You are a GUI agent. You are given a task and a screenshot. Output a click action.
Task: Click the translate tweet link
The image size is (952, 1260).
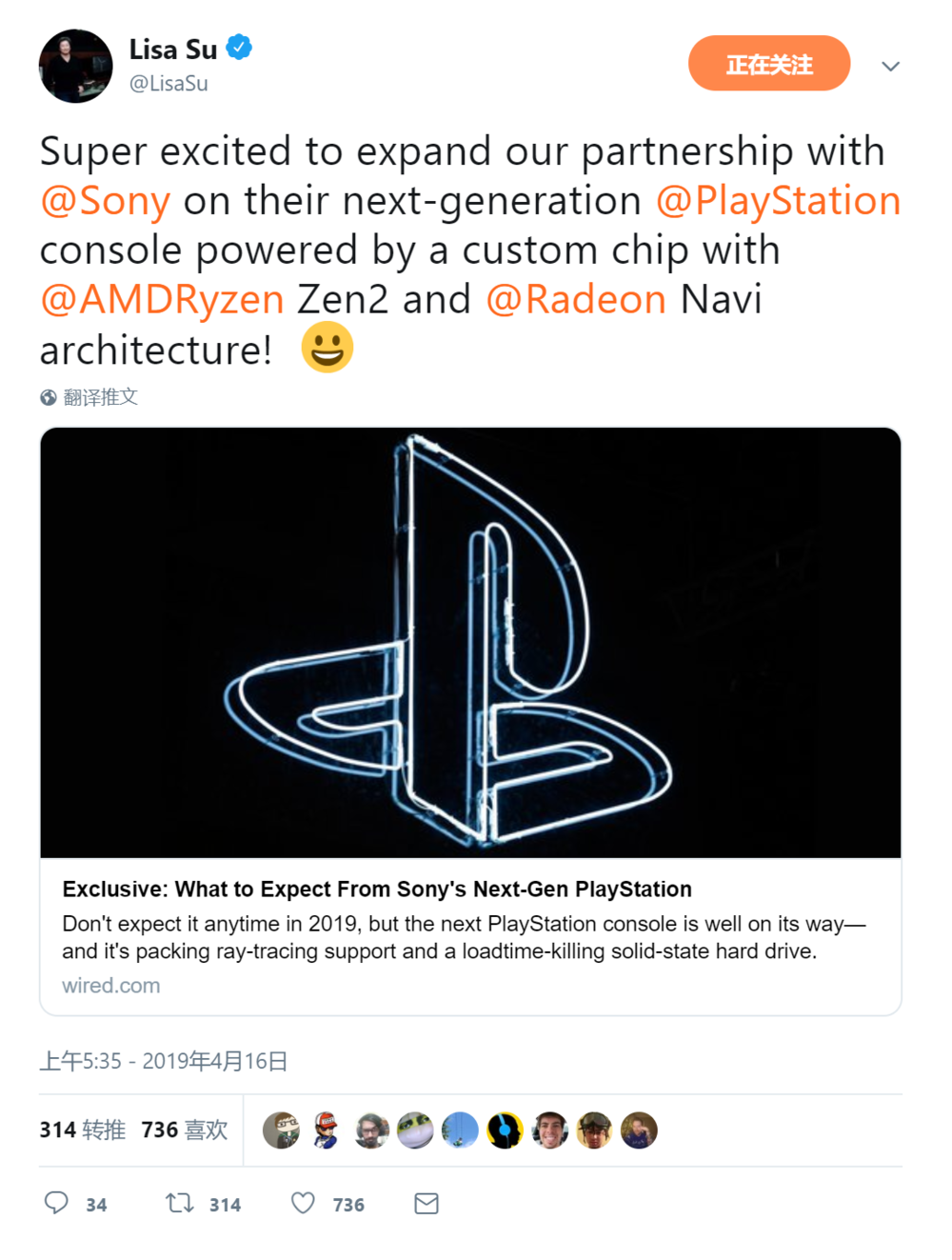[100, 397]
